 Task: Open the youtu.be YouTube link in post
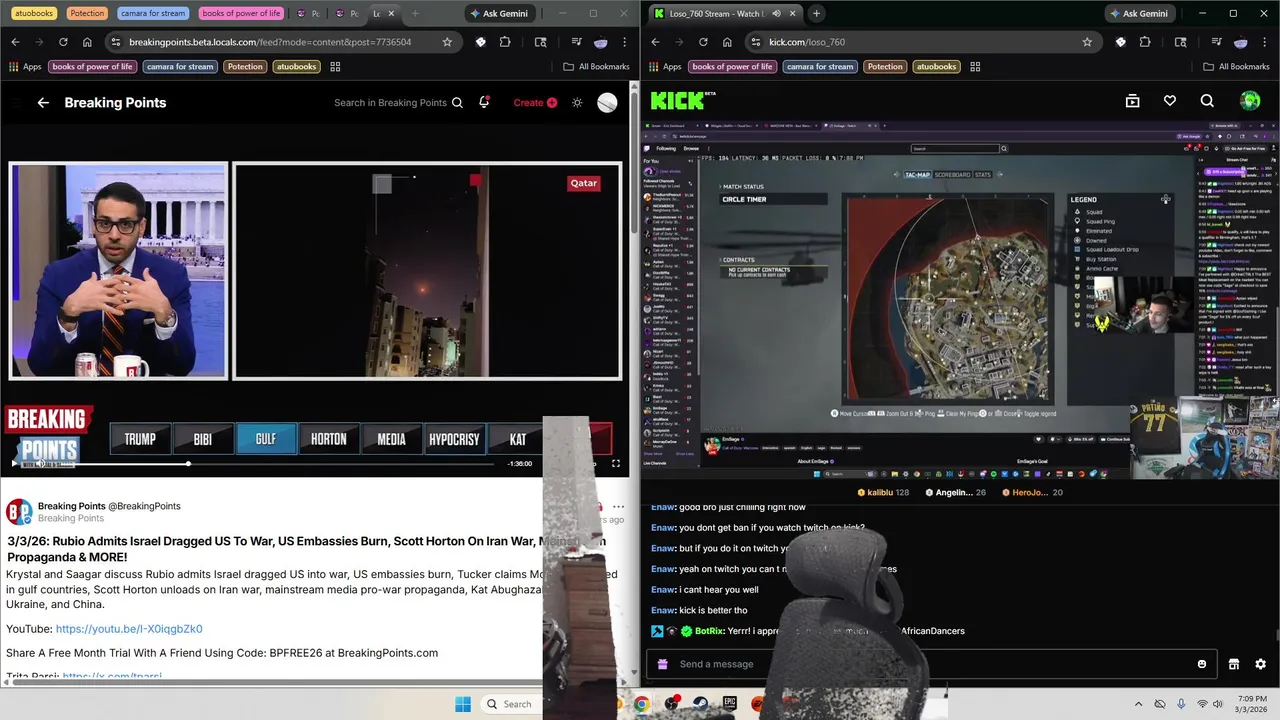129,629
